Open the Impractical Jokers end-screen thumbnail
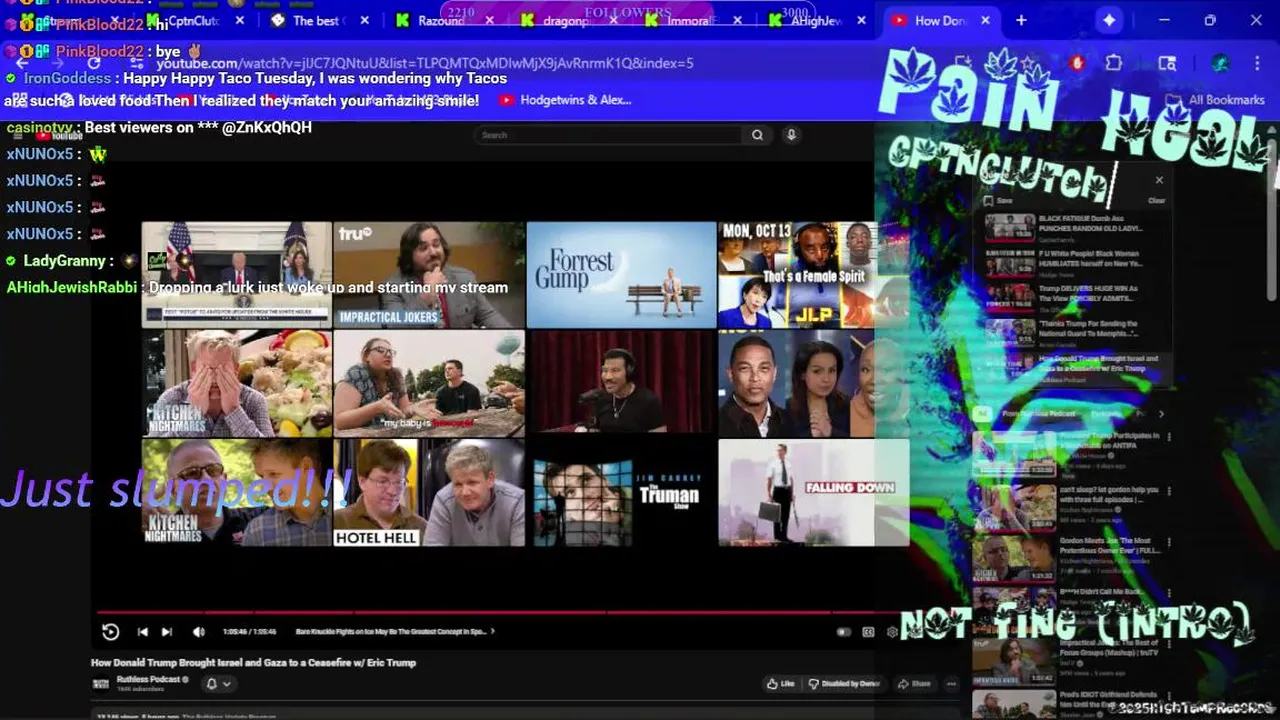The image size is (1280, 720). (x=429, y=275)
